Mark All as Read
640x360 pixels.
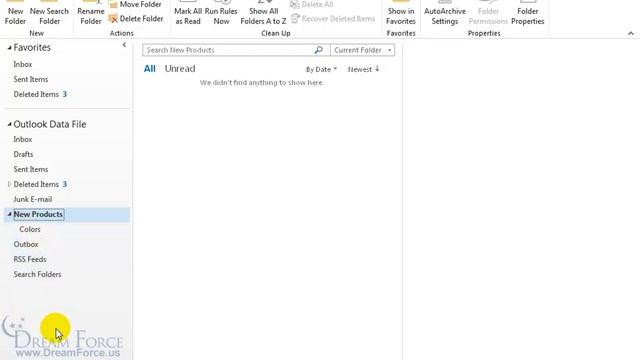(x=188, y=13)
